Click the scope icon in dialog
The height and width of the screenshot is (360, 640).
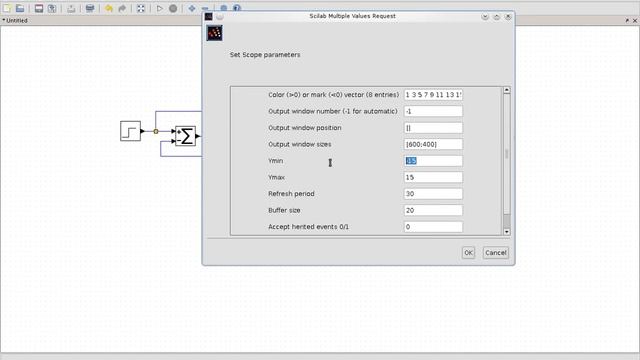[x=214, y=33]
